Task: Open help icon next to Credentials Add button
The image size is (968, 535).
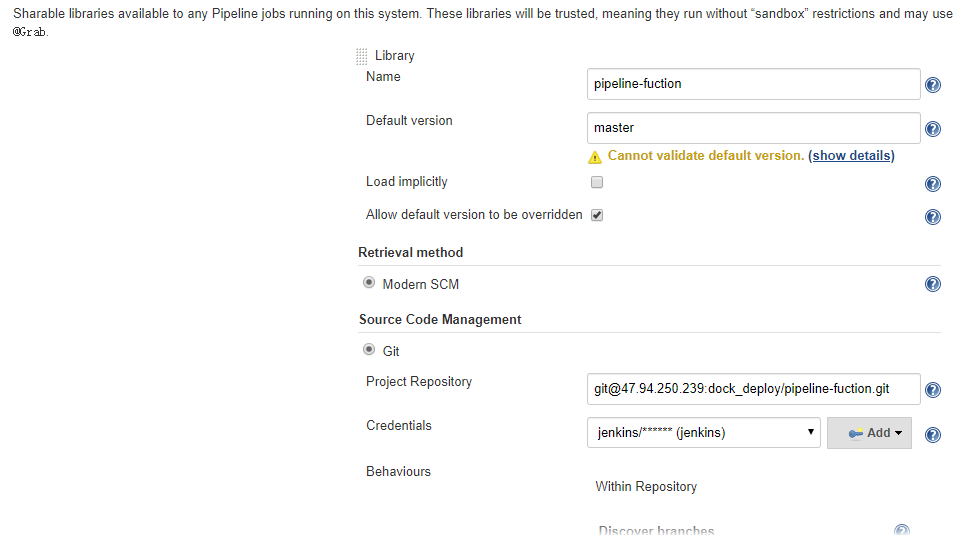Action: point(932,435)
